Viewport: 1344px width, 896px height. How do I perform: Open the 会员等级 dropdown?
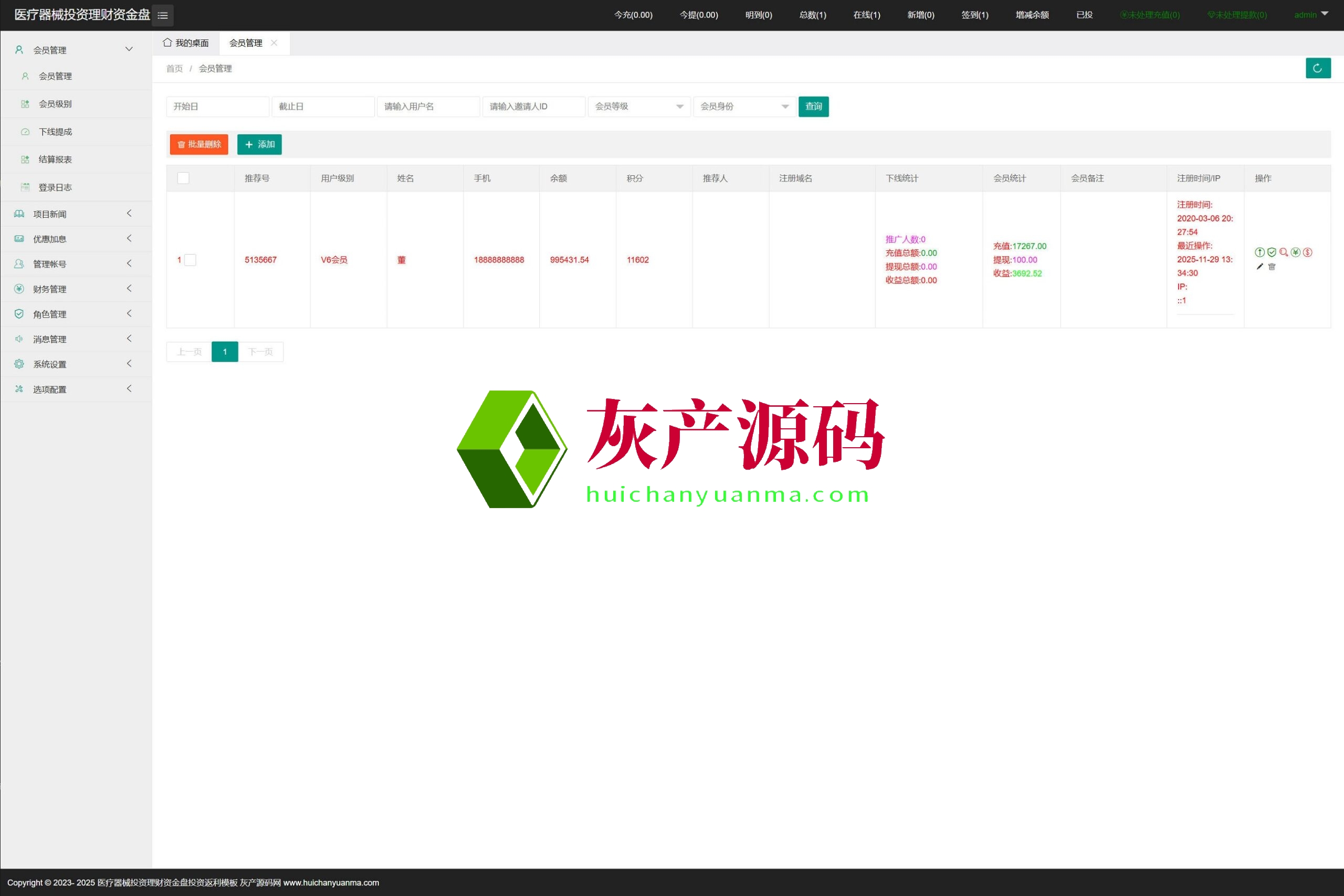point(639,106)
